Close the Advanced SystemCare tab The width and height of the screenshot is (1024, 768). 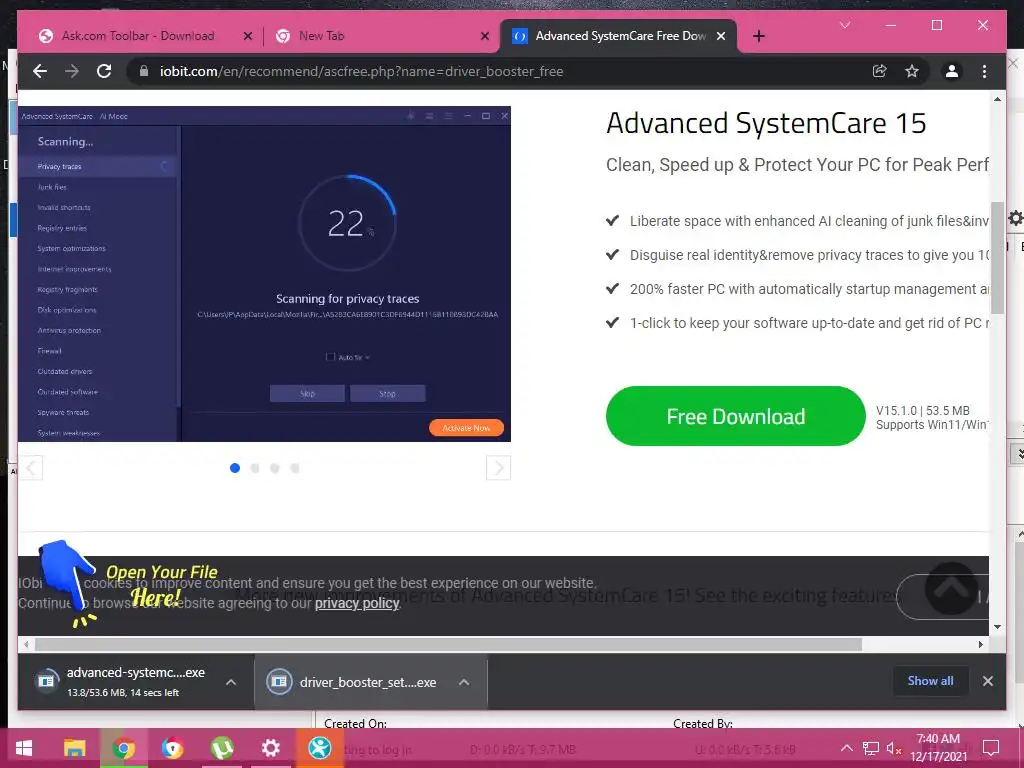(x=720, y=36)
